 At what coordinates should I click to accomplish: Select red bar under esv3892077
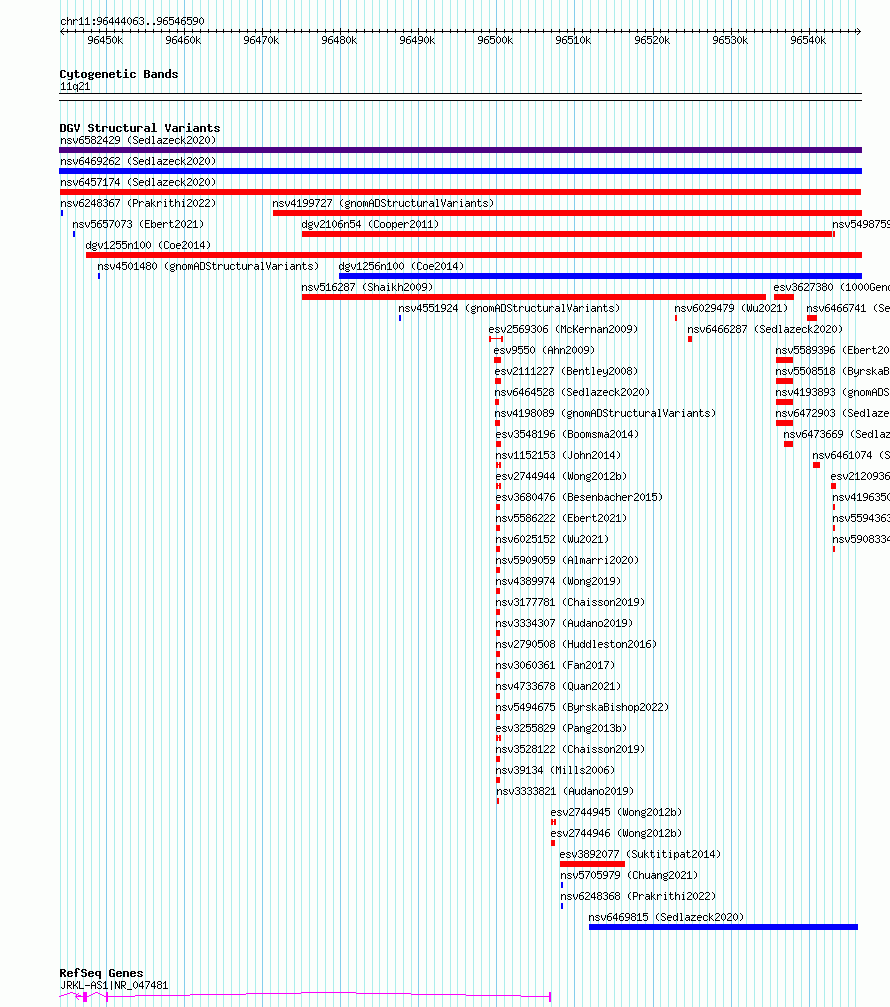pos(592,864)
